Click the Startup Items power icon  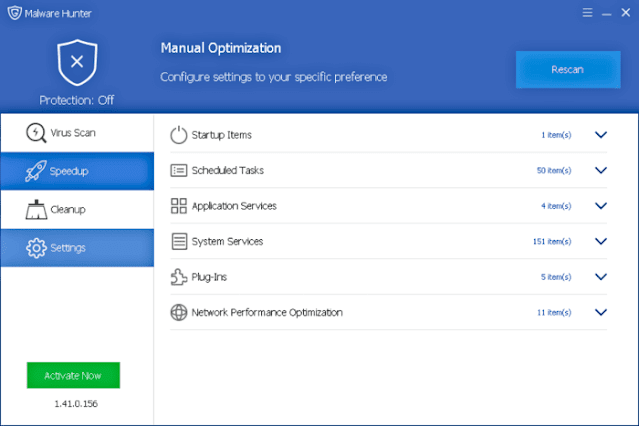pyautogui.click(x=178, y=135)
